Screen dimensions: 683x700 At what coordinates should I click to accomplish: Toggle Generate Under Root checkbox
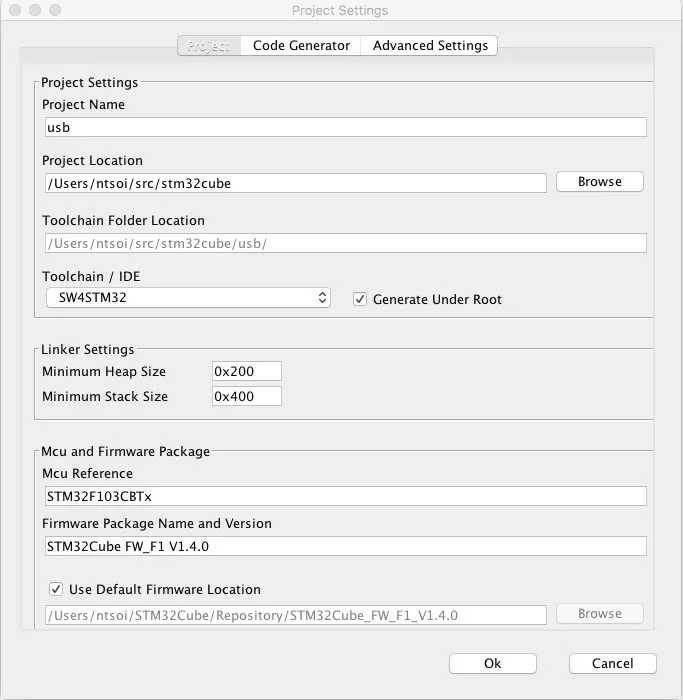click(361, 299)
